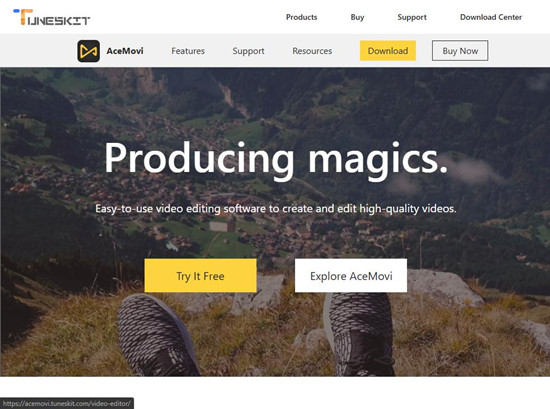Image resolution: width=550 pixels, height=409 pixels.
Task: Open AceMovi Features tab
Action: [x=188, y=51]
